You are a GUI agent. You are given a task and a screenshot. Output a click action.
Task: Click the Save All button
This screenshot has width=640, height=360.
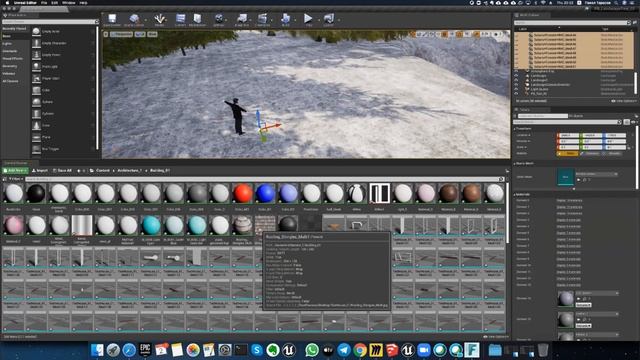point(62,170)
